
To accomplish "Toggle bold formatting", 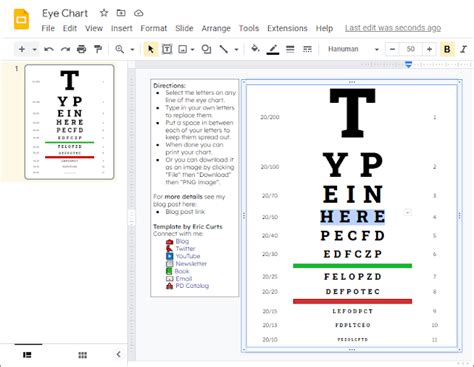I will point(447,49).
